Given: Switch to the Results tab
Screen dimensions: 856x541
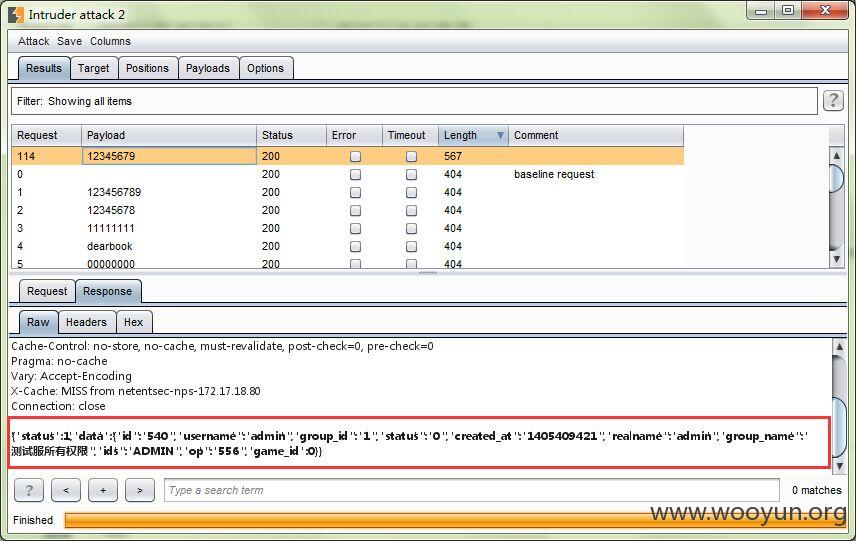Looking at the screenshot, I should pos(44,68).
